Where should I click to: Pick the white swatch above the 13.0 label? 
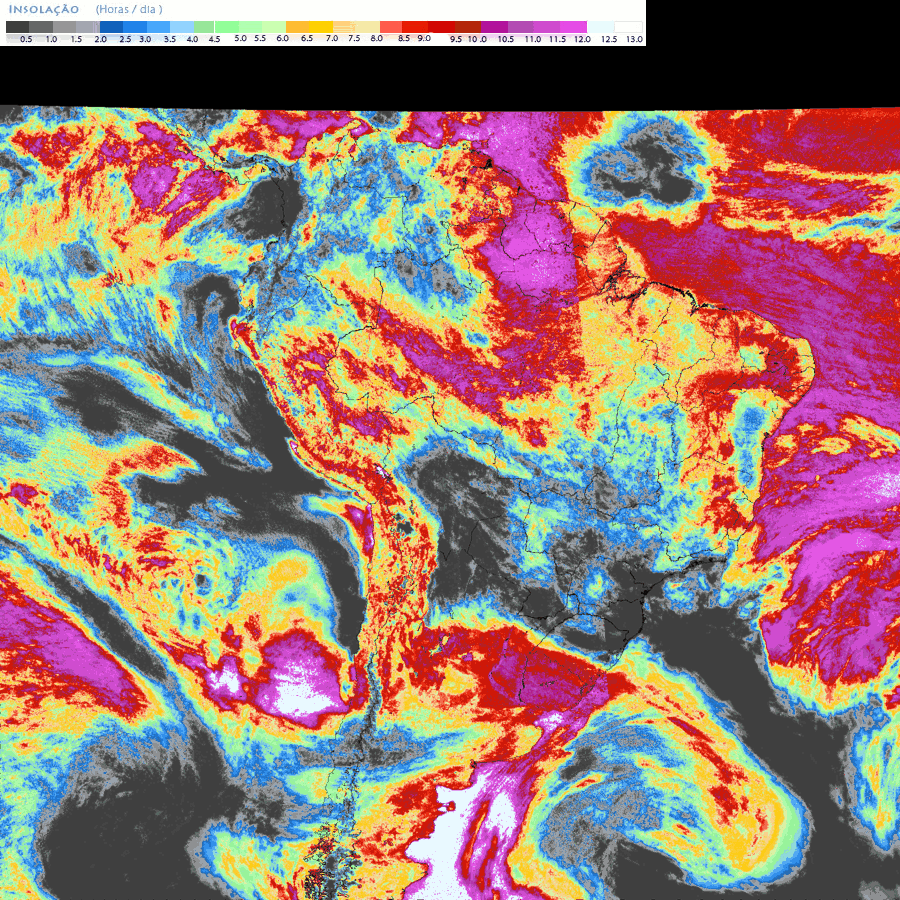628,27
